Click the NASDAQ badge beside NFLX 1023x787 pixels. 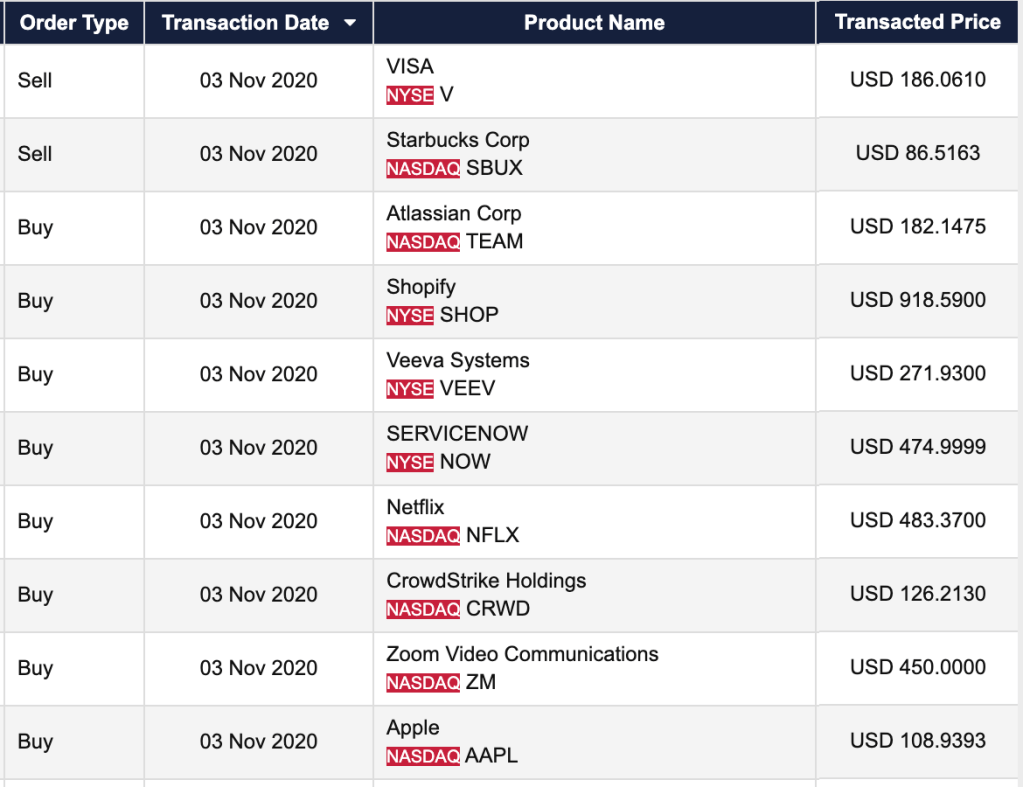[x=423, y=536]
